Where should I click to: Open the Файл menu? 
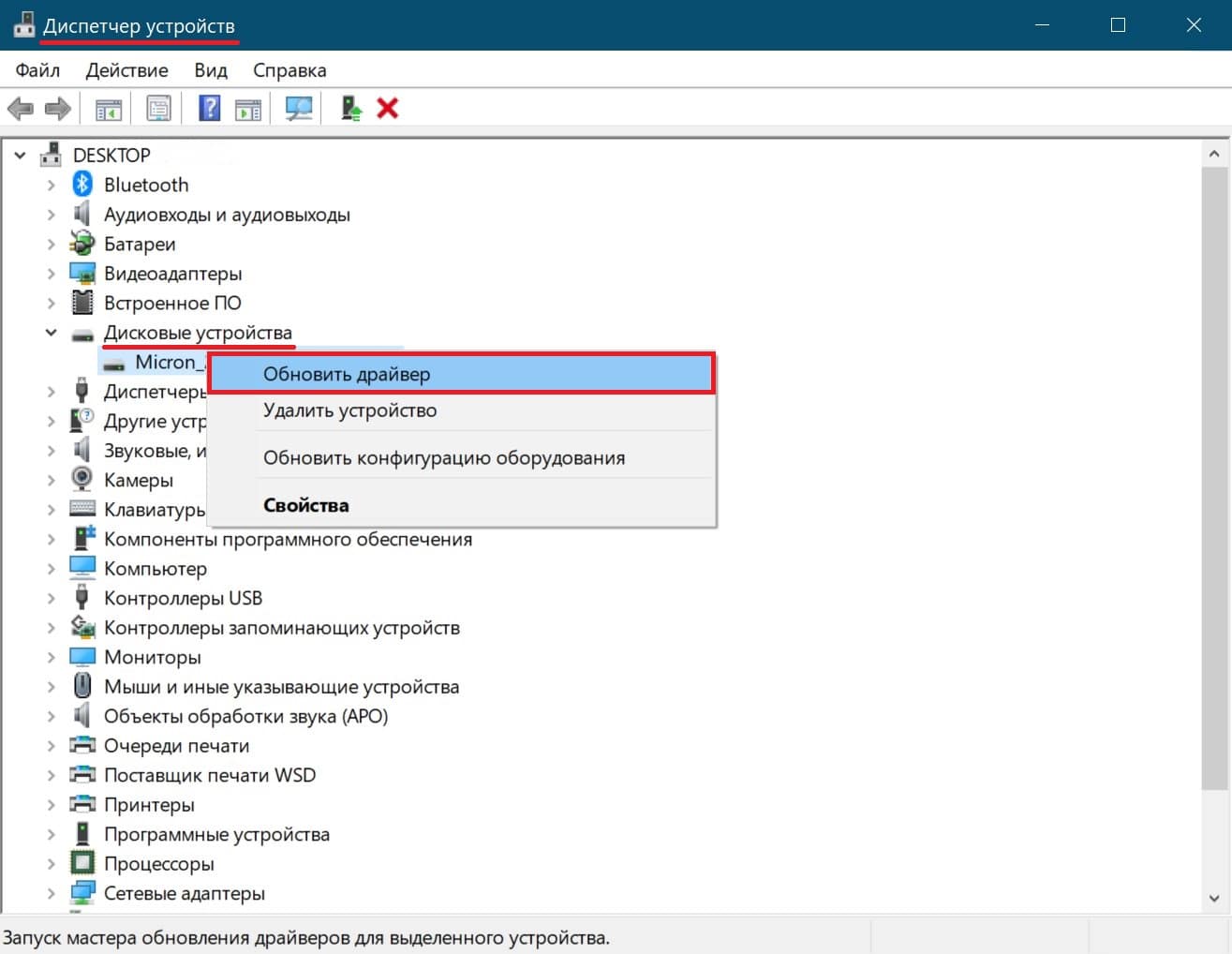(37, 70)
